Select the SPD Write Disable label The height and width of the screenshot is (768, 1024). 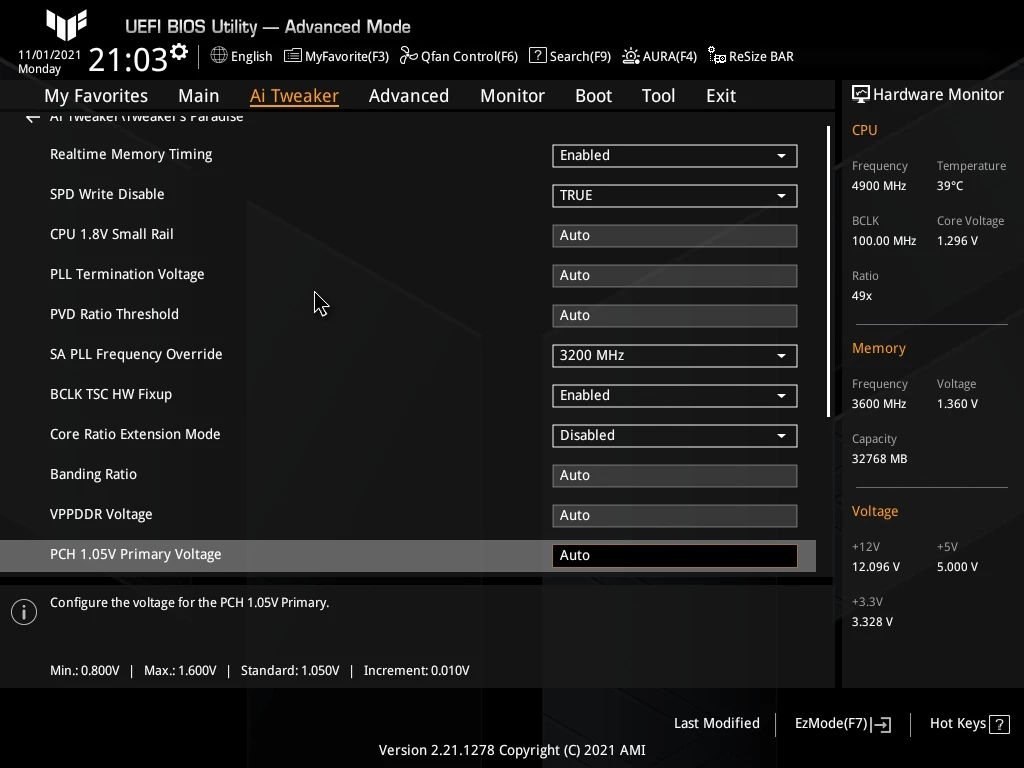tap(107, 194)
